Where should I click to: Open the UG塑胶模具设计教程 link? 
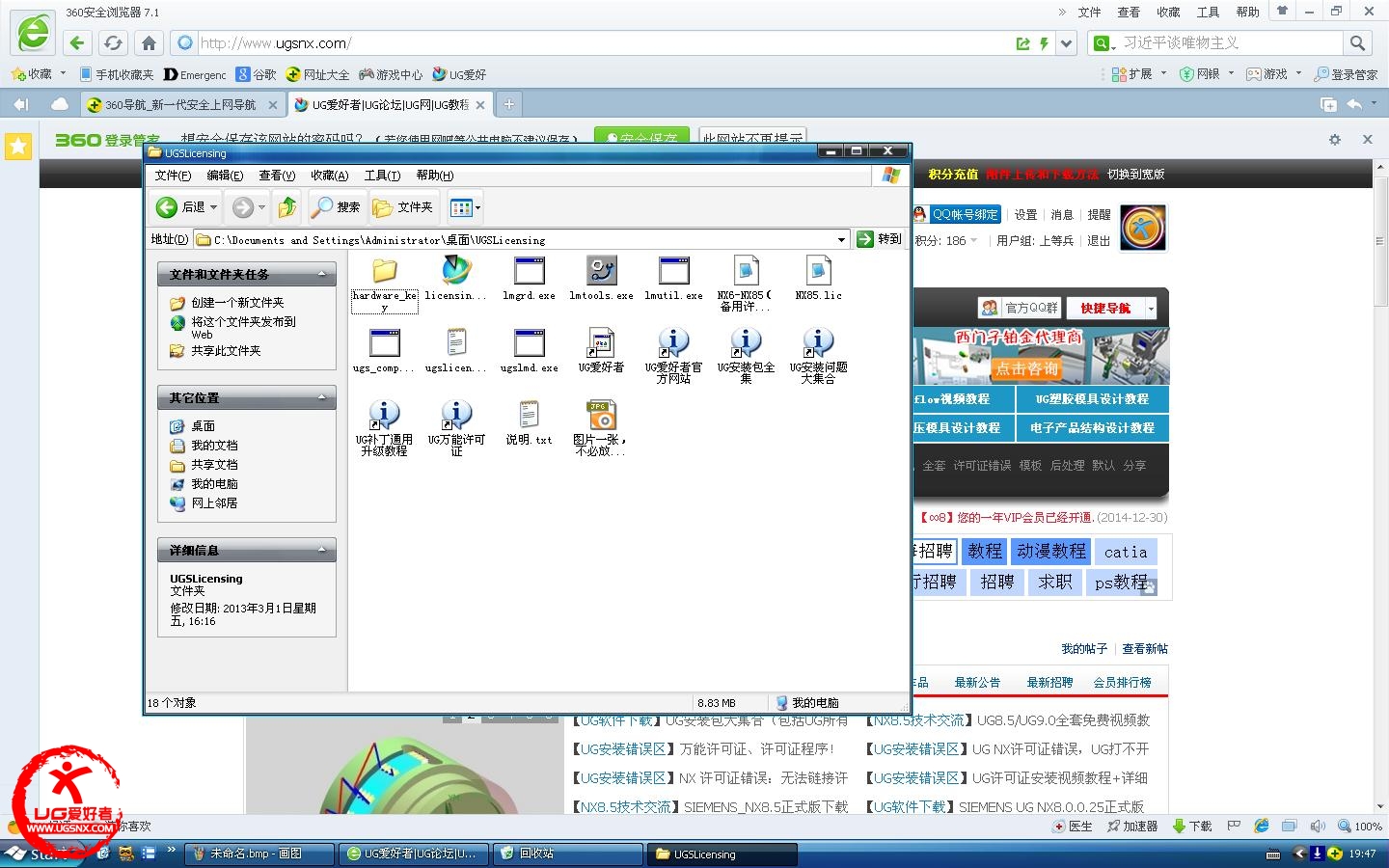(x=1092, y=398)
